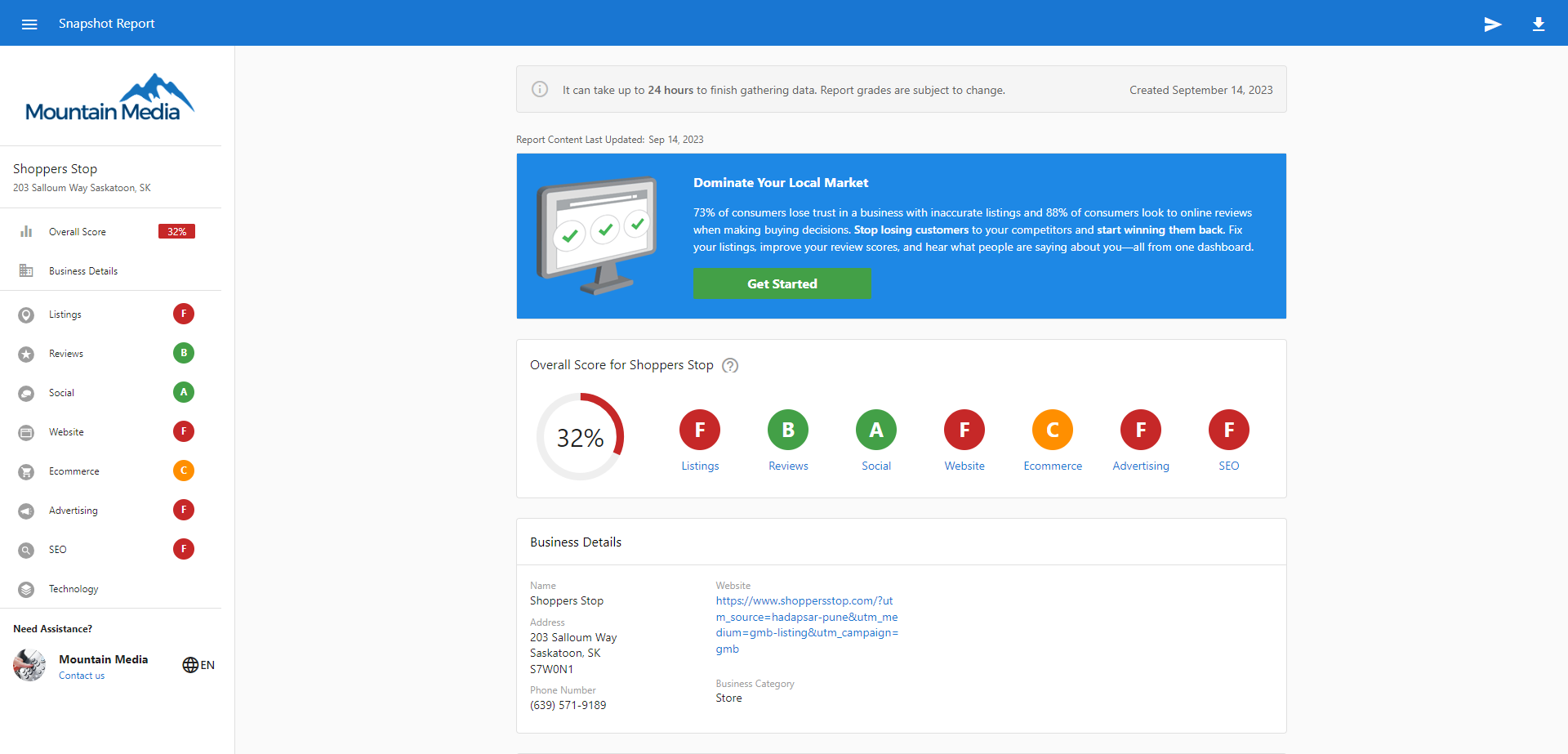
Task: Click the S7W0N1 postal code
Action: click(551, 669)
